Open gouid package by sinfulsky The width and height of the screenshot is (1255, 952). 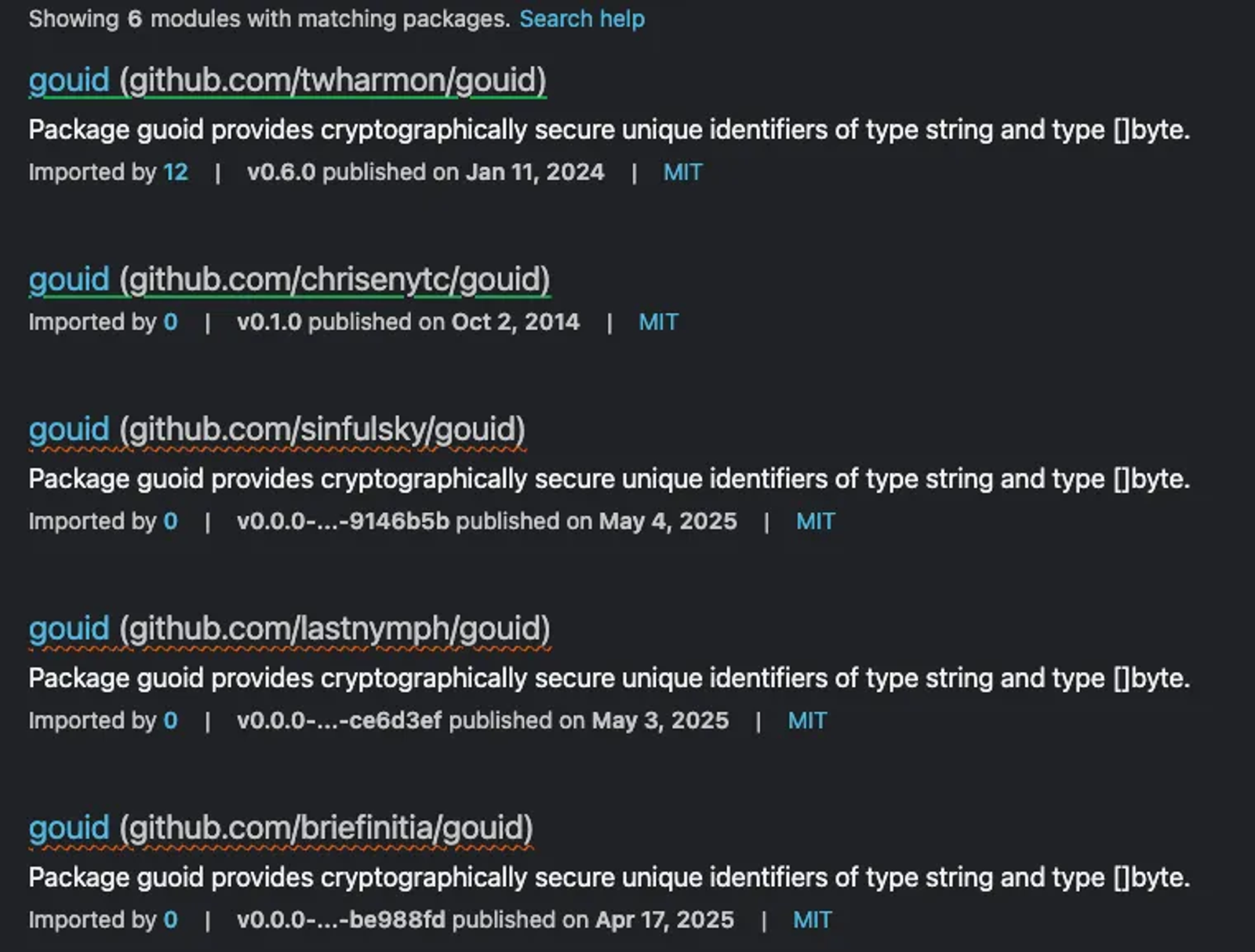point(277,429)
